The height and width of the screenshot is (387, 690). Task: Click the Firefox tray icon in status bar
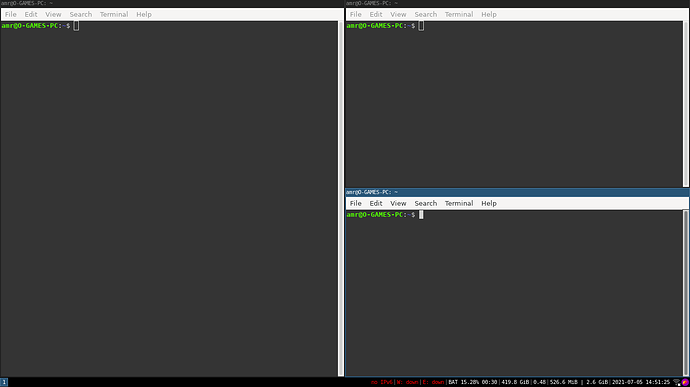[x=685, y=382]
